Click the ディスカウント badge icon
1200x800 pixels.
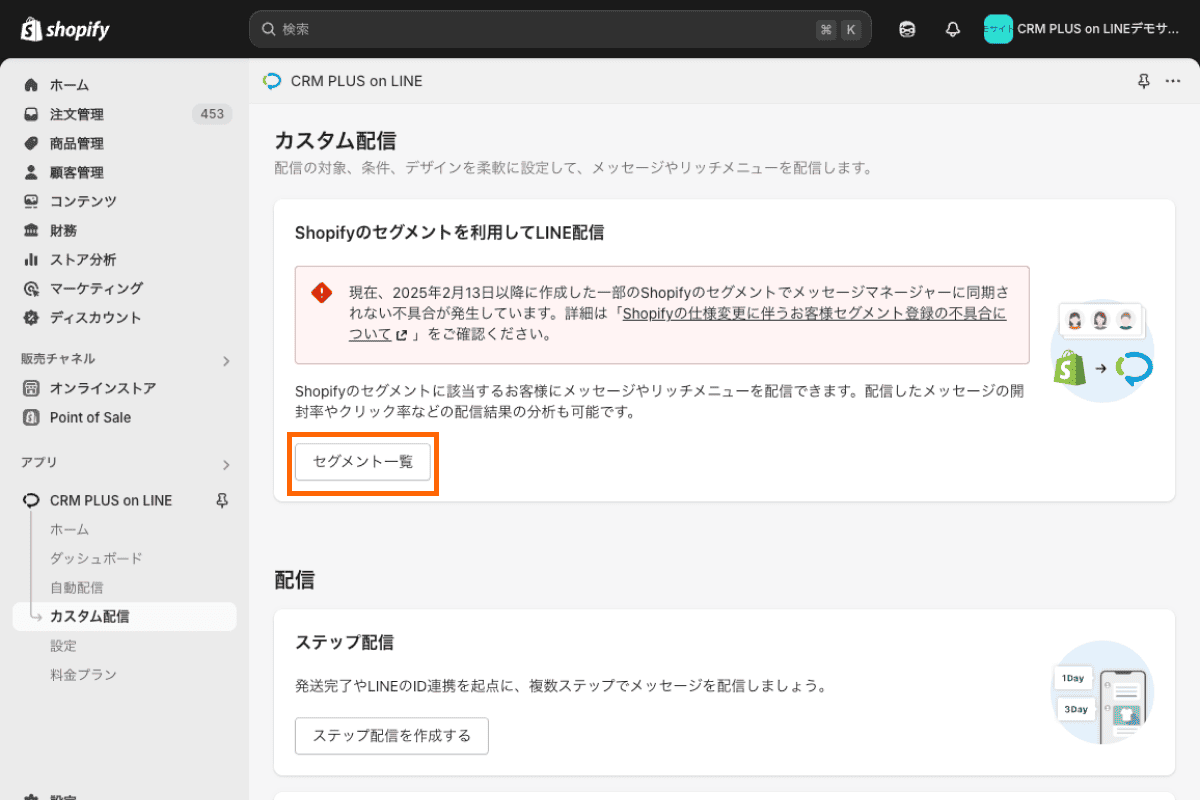coord(31,317)
